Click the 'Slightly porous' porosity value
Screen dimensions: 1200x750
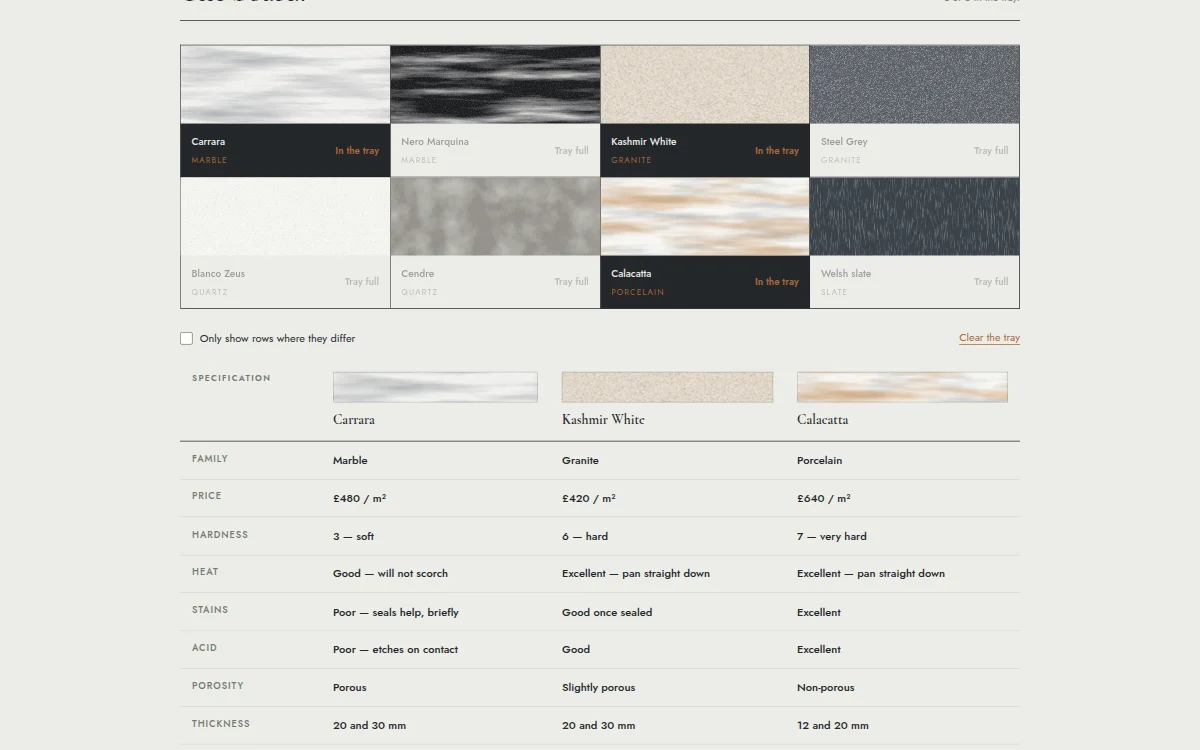[x=599, y=688]
